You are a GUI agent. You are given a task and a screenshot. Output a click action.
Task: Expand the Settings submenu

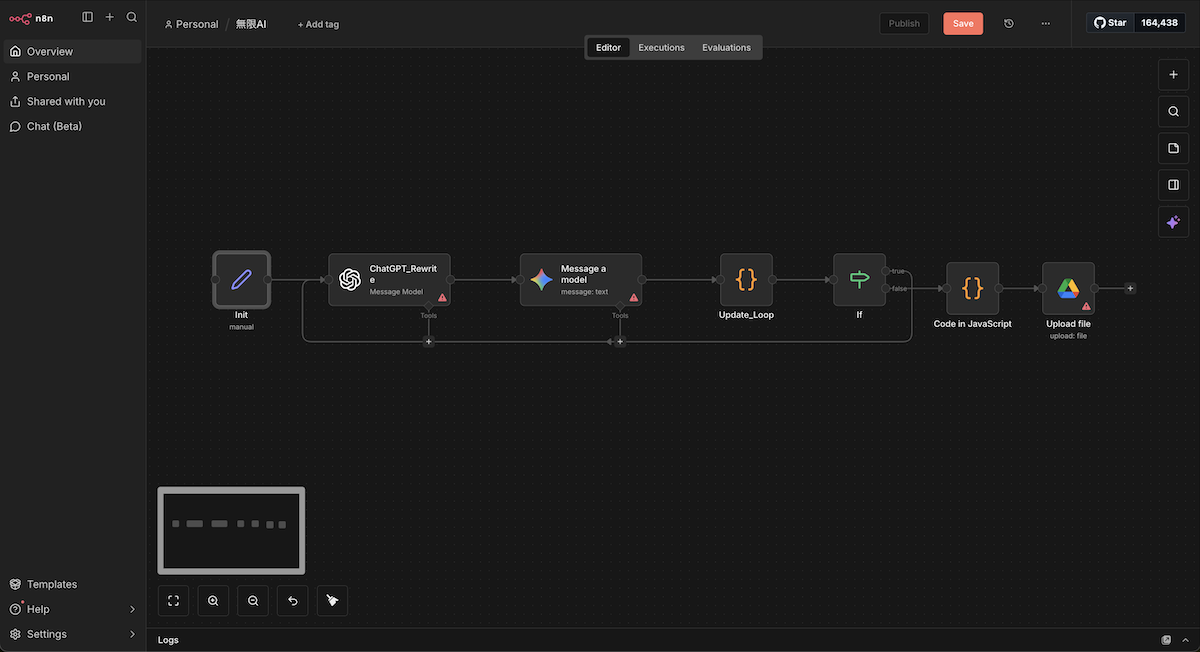[132, 634]
